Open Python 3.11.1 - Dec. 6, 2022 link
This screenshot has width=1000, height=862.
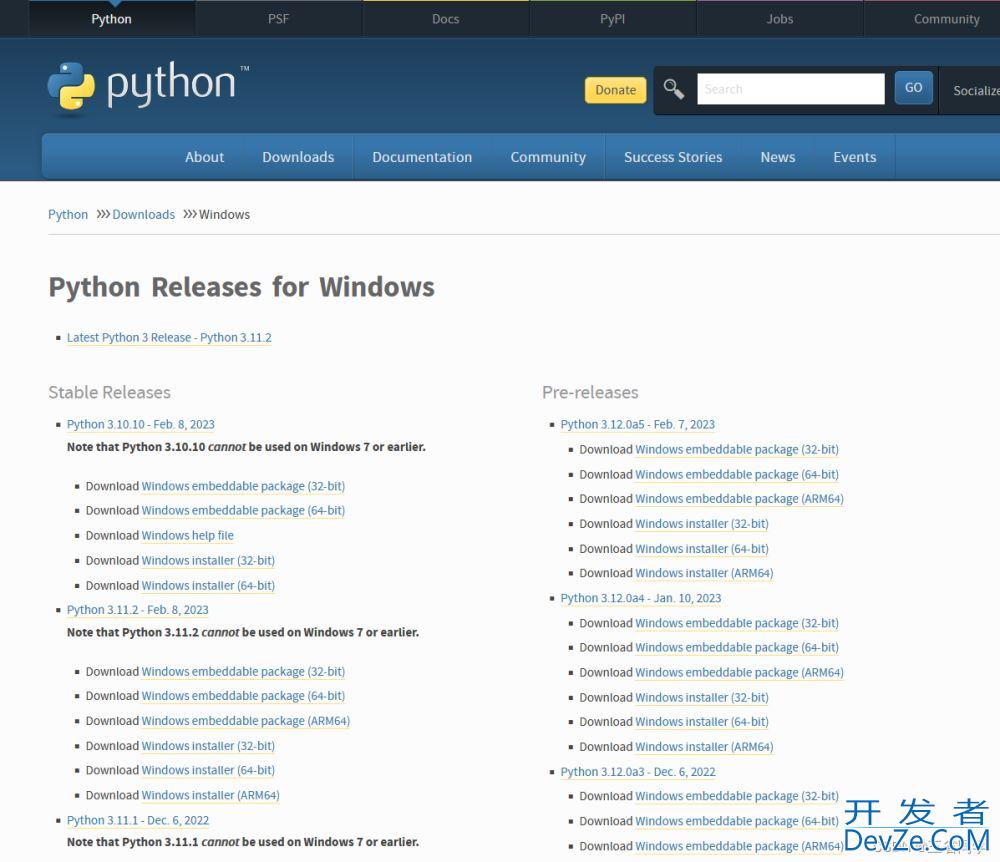pyautogui.click(x=138, y=821)
